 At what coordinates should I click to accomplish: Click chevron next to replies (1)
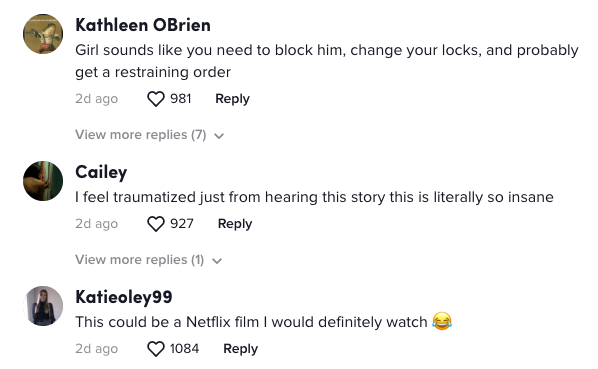217,261
